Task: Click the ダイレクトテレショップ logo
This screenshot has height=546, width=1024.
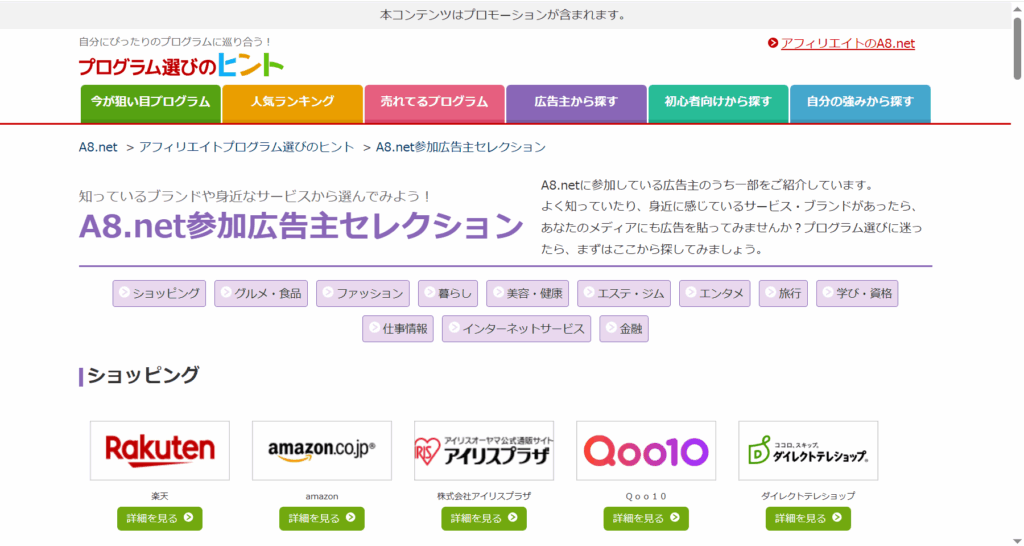Action: (808, 450)
